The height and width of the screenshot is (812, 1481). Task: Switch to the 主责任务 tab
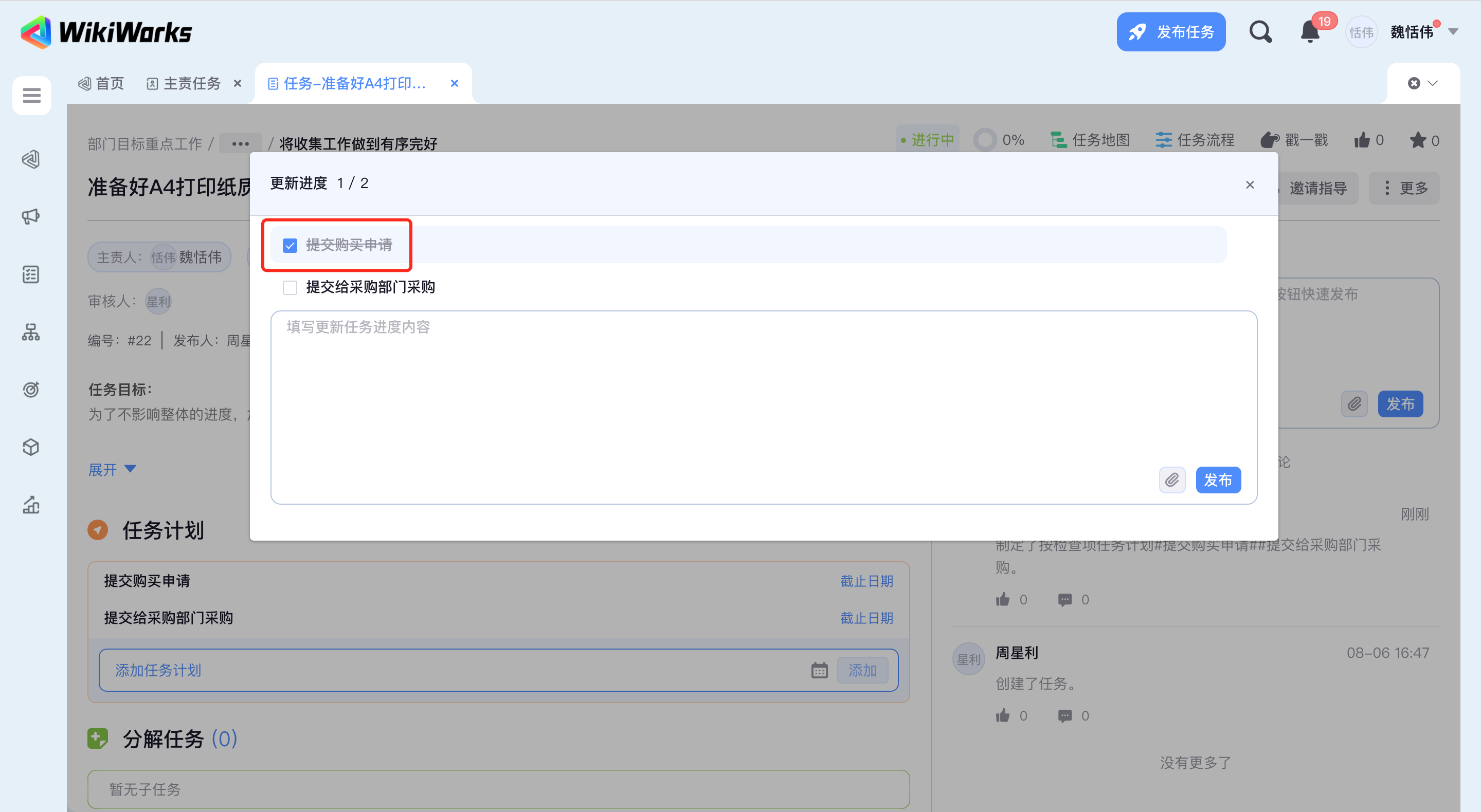(x=191, y=84)
